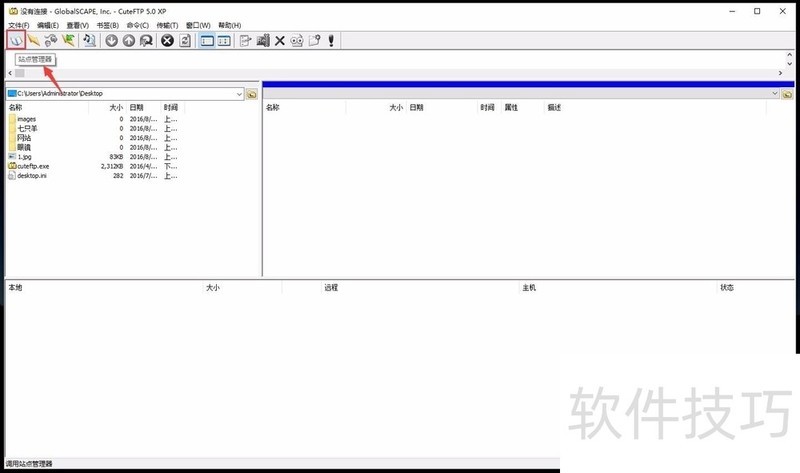The image size is (800, 473).
Task: Click the log scroll-right arrow
Action: [780, 73]
